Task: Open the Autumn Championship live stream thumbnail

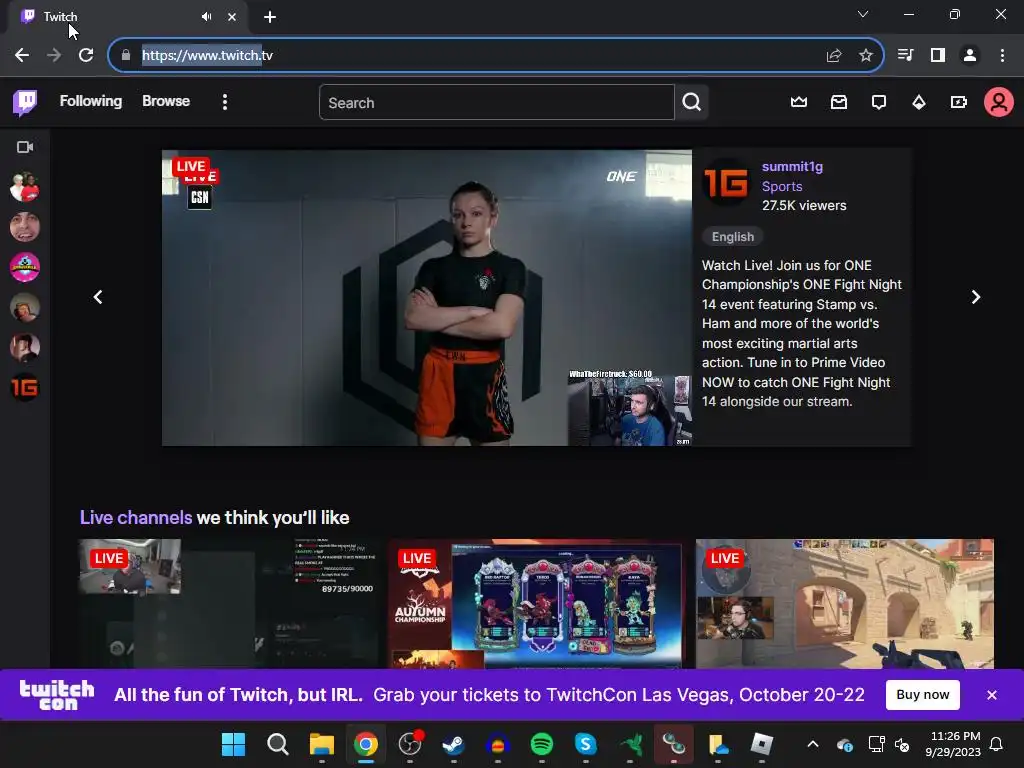Action: 537,603
